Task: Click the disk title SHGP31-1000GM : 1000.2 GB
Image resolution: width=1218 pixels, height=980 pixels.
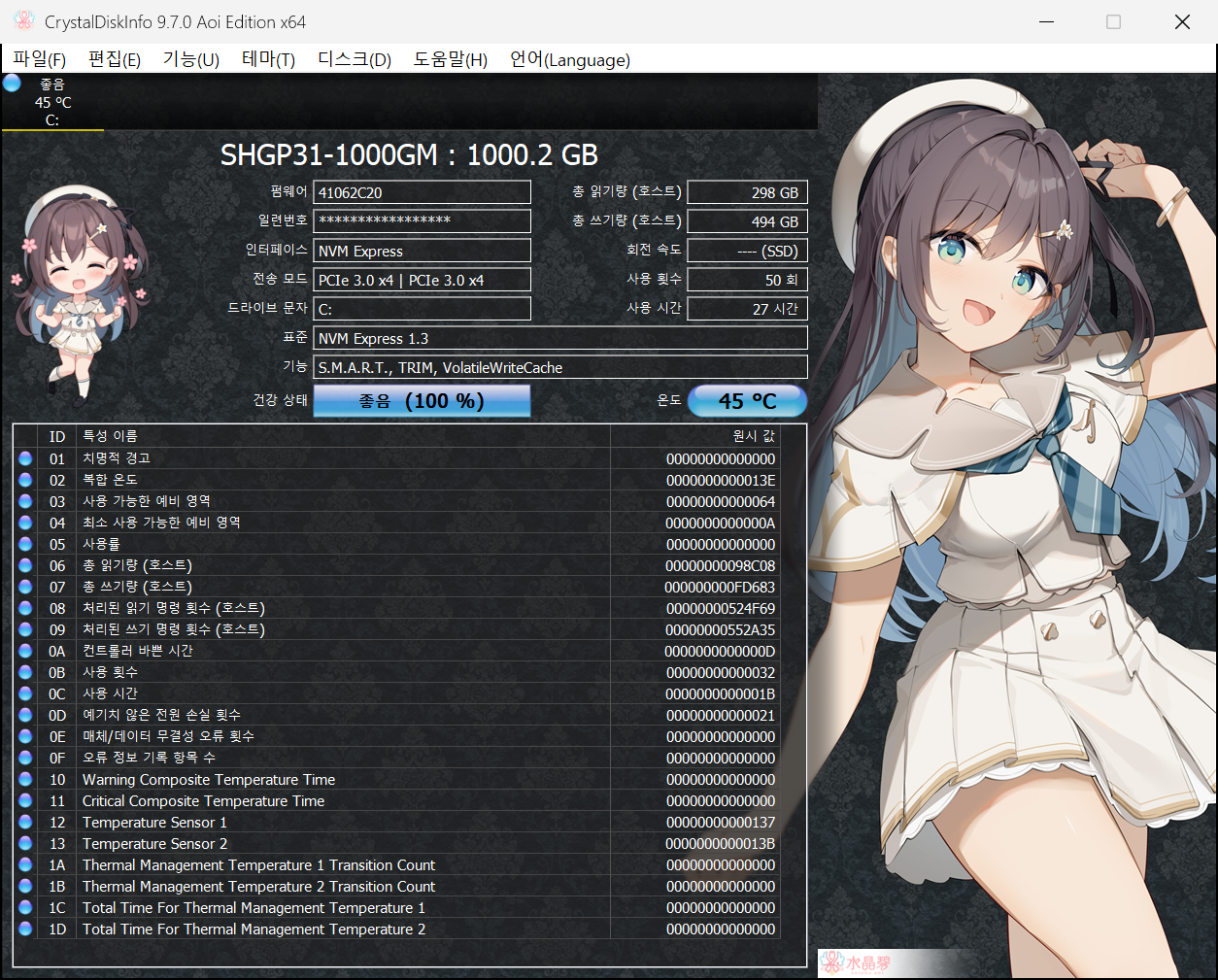Action: 409,155
